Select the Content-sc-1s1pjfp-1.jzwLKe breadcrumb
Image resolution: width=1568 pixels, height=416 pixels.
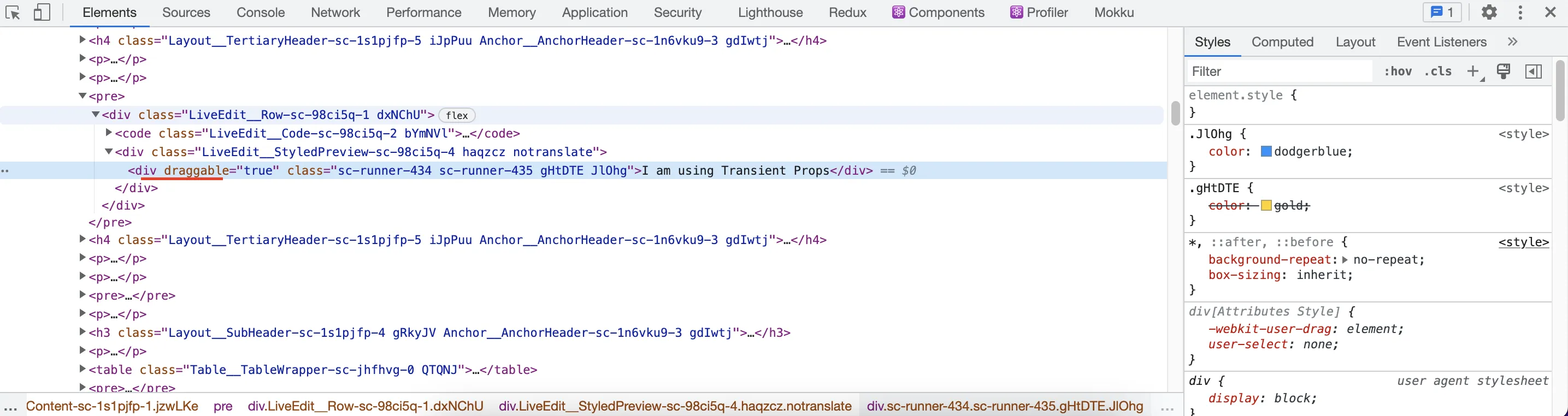(x=112, y=406)
